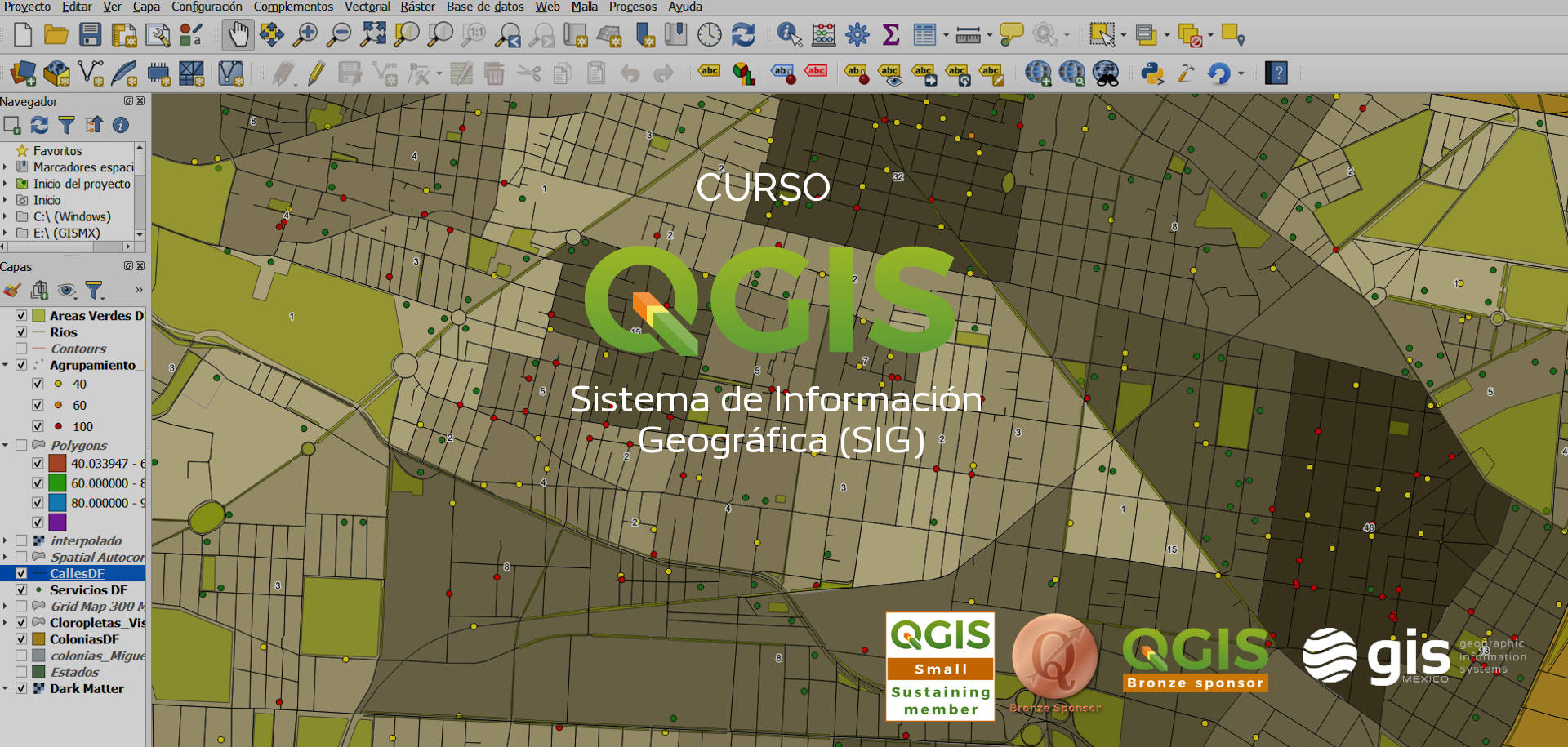Toggle the 40 category checkbox

(38, 384)
